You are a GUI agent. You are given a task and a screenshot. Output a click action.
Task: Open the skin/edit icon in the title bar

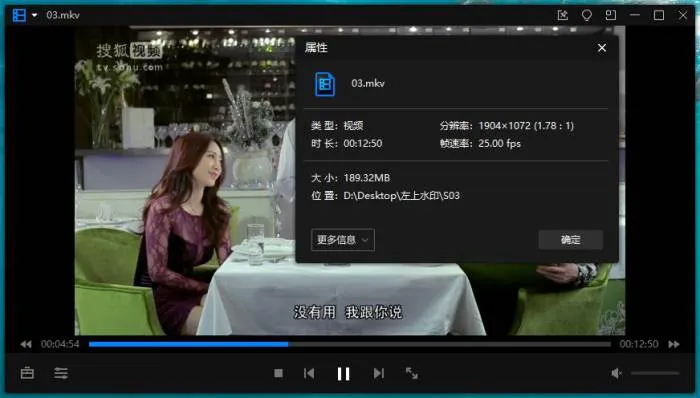562,15
